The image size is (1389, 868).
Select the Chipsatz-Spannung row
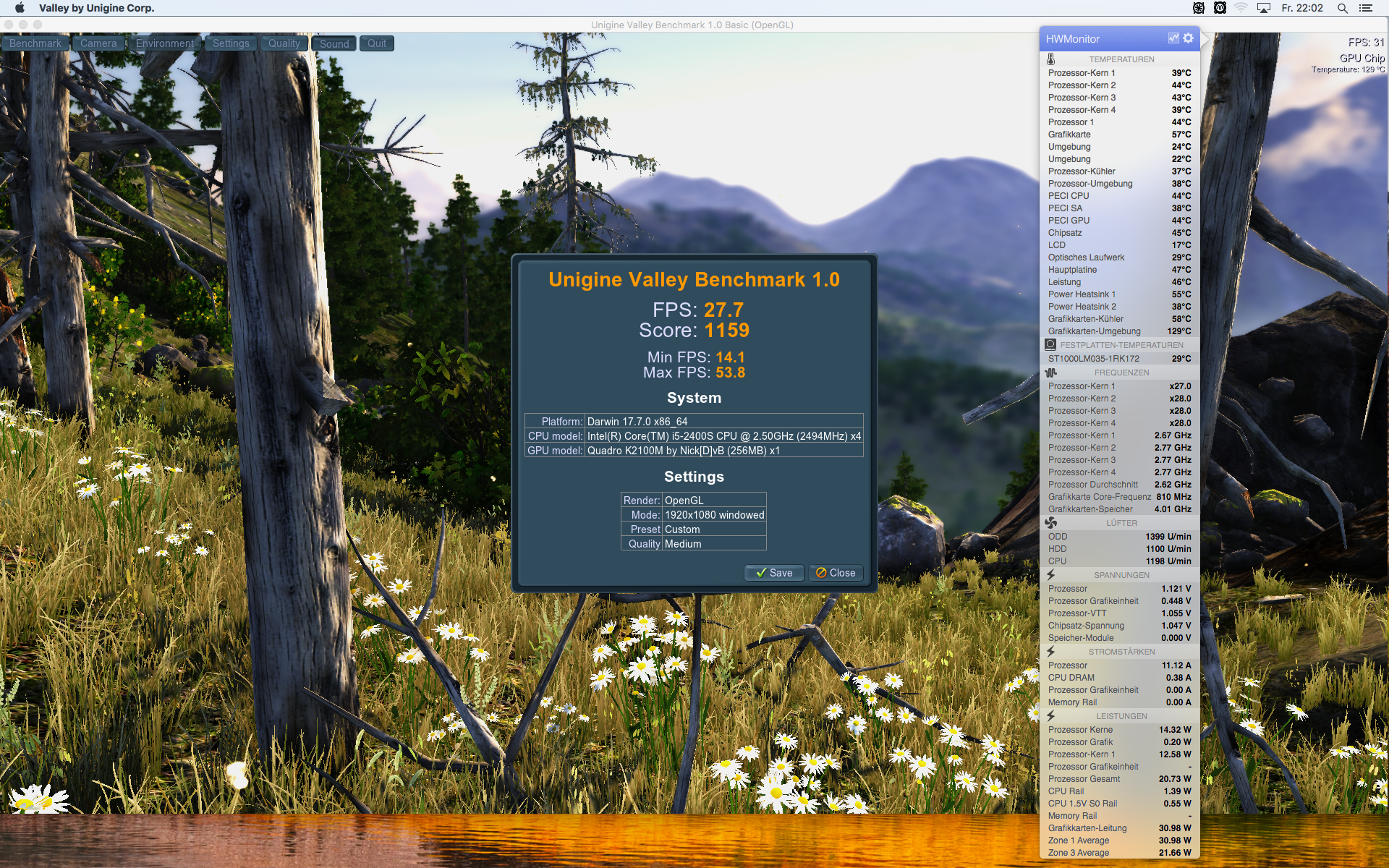pos(1120,626)
